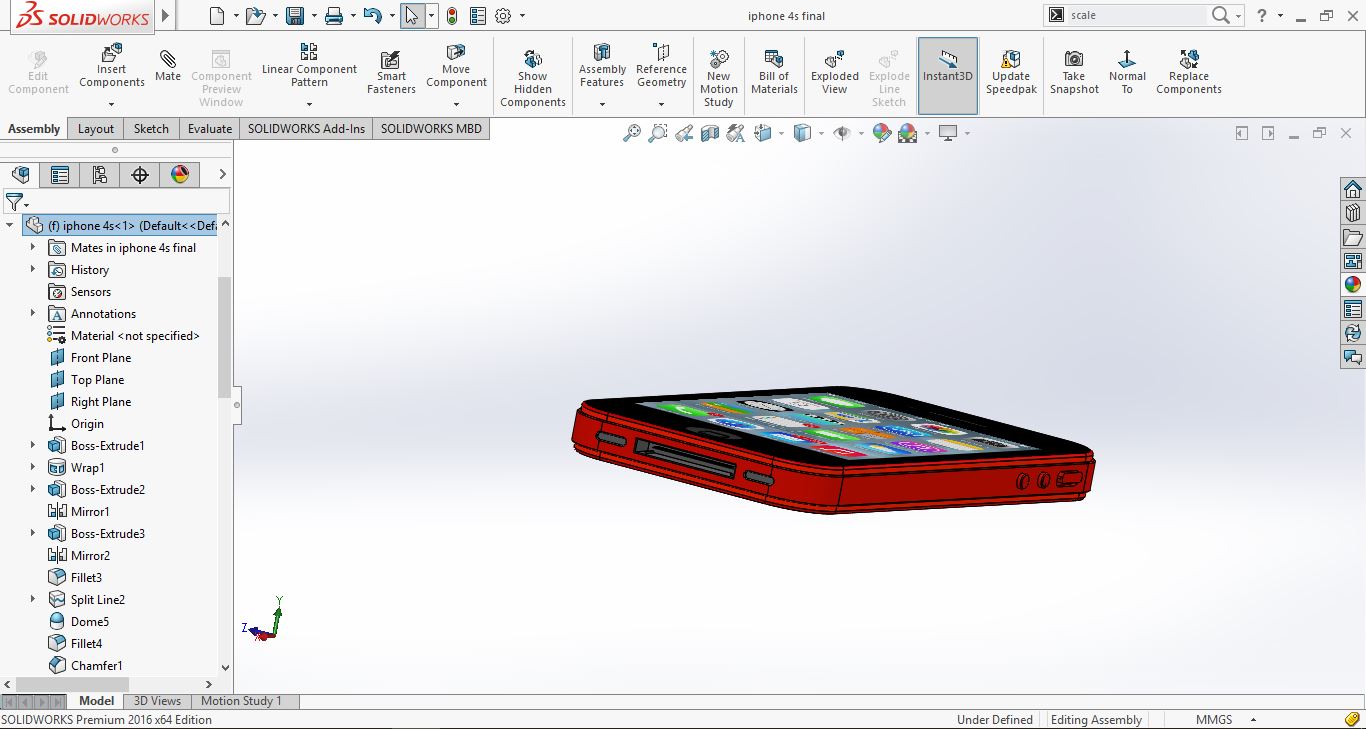Click Zoom to Fit icon
Screen dimensions: 1366x729
[x=632, y=133]
